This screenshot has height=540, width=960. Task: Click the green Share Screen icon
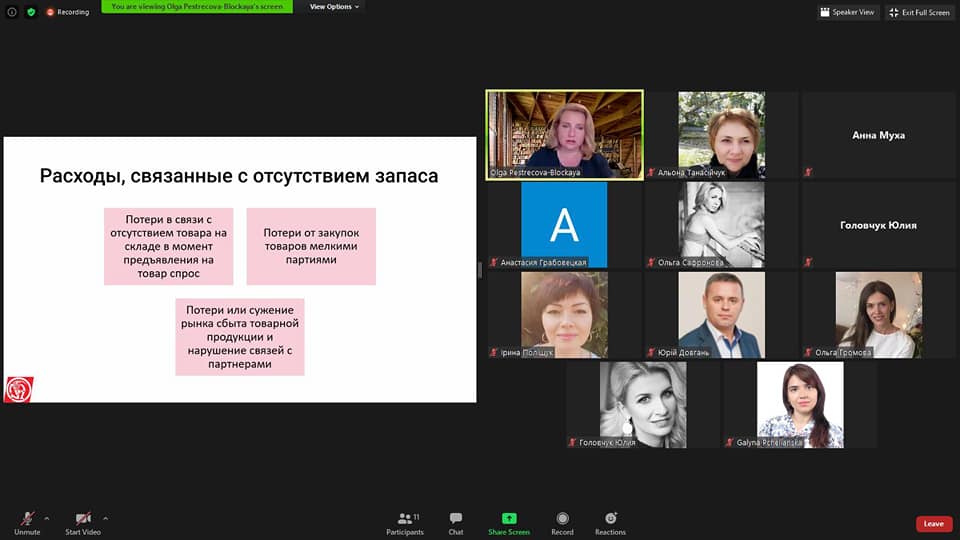point(509,519)
